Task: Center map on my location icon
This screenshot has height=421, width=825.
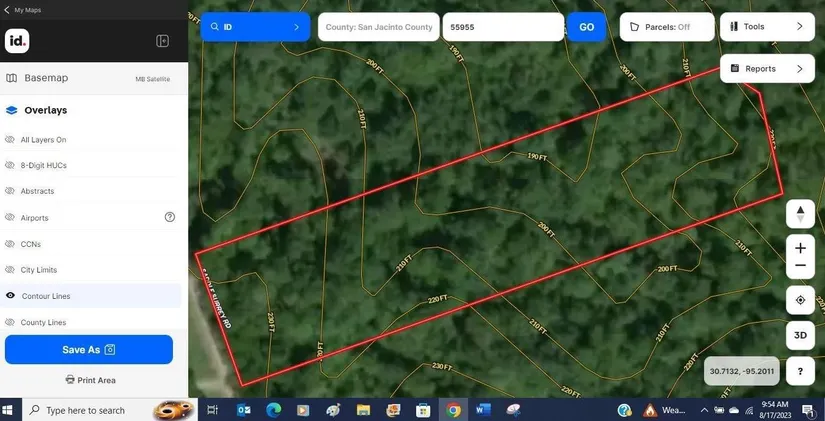Action: pyautogui.click(x=800, y=300)
